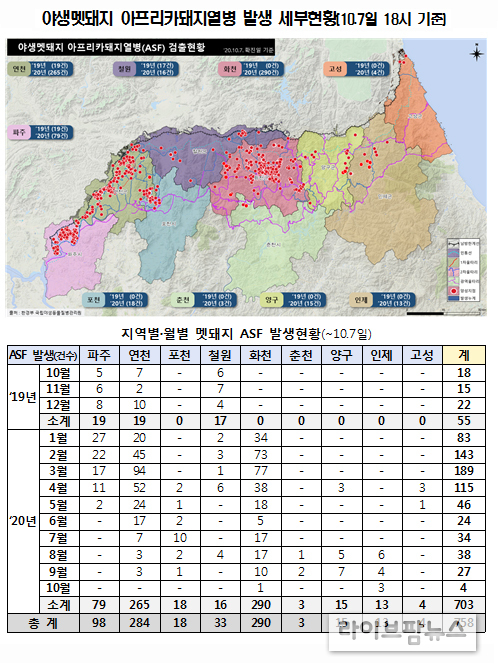Click the '20년 3월 total cell 189
The height and width of the screenshot is (666, 498).
464,471
